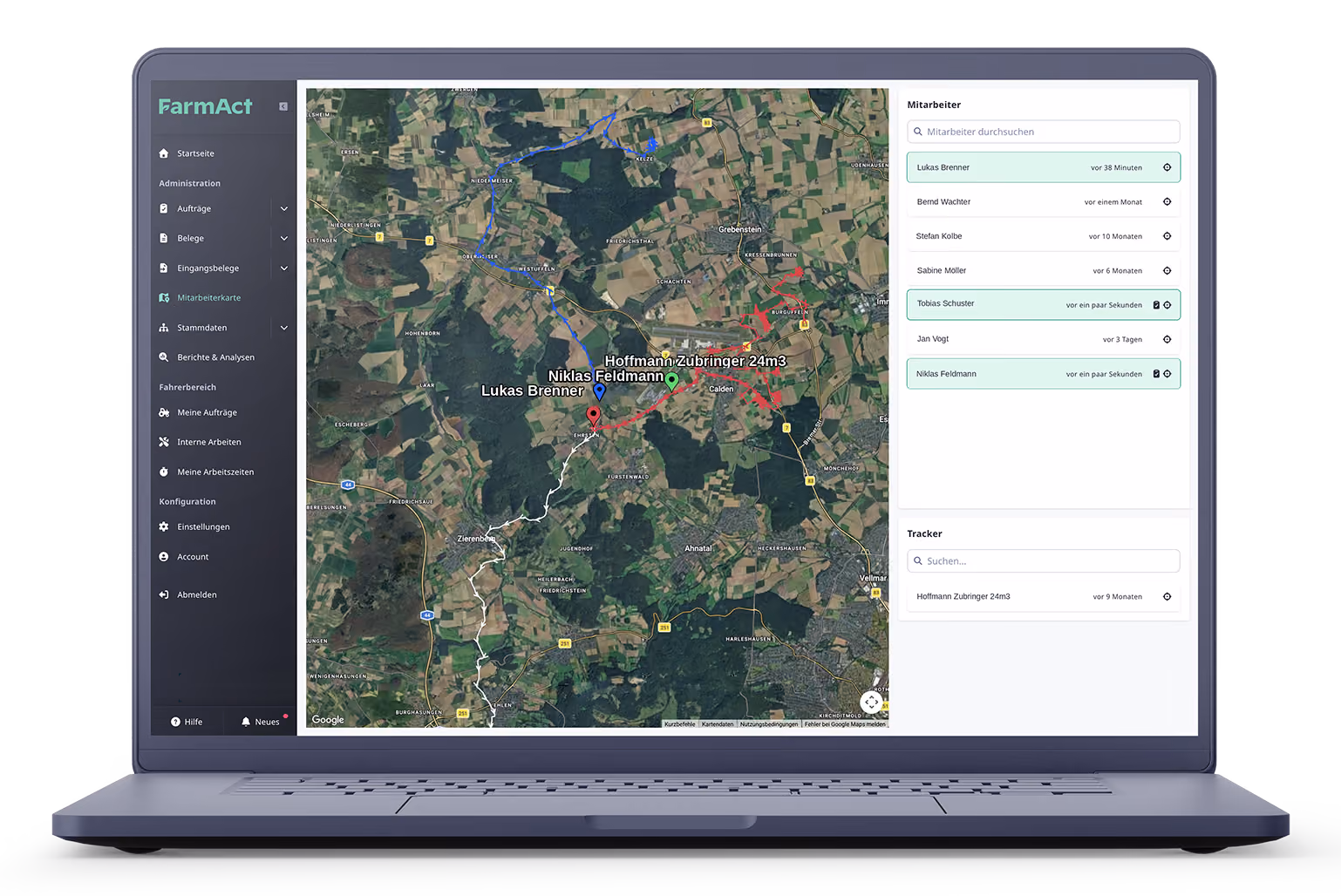The height and width of the screenshot is (896, 1341).
Task: Click the green Hoffmann Zubringer map pin
Action: 671,381
